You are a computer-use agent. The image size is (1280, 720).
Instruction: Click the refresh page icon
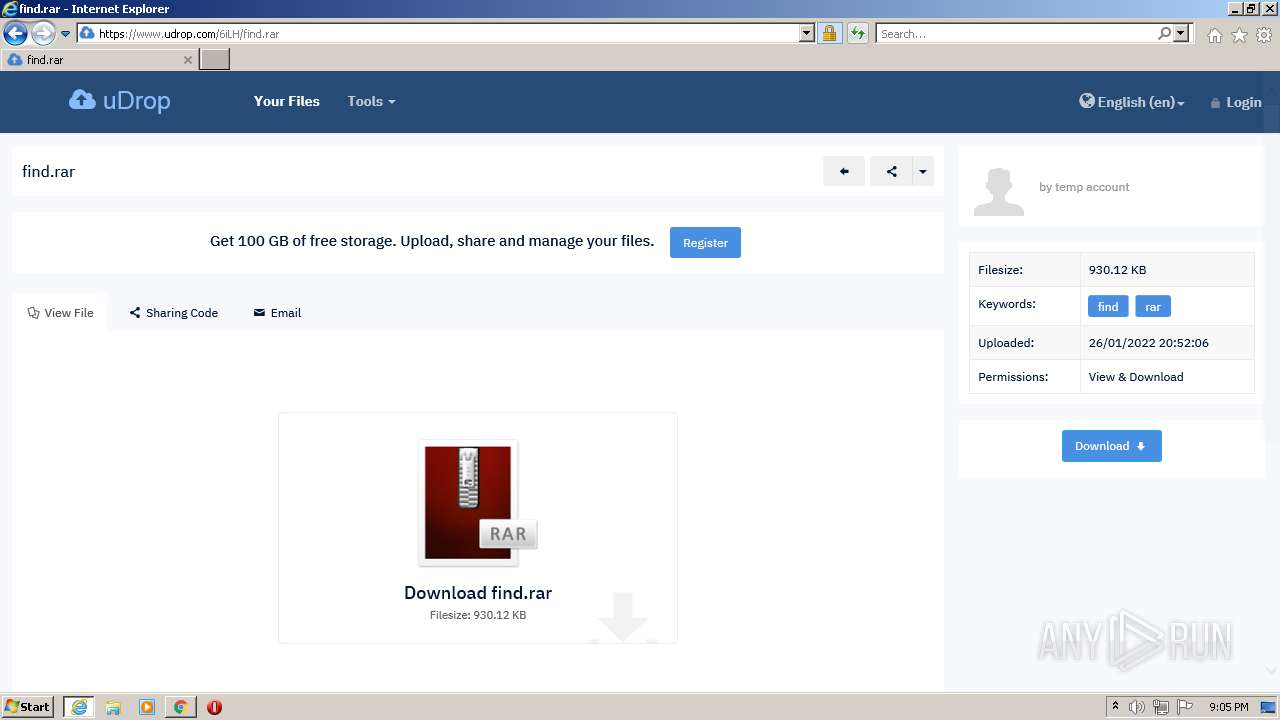click(x=858, y=33)
